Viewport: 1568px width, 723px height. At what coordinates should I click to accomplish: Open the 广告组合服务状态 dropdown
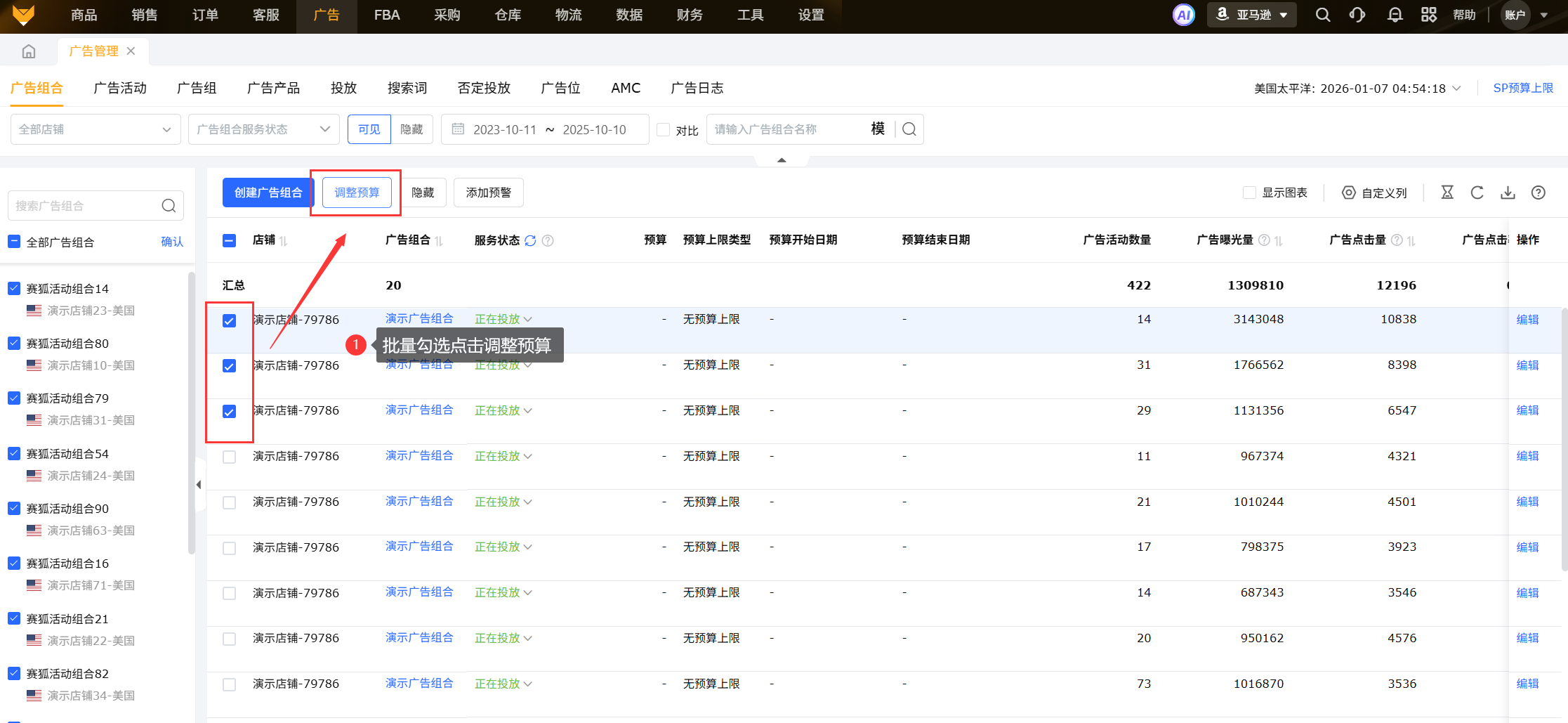[263, 129]
